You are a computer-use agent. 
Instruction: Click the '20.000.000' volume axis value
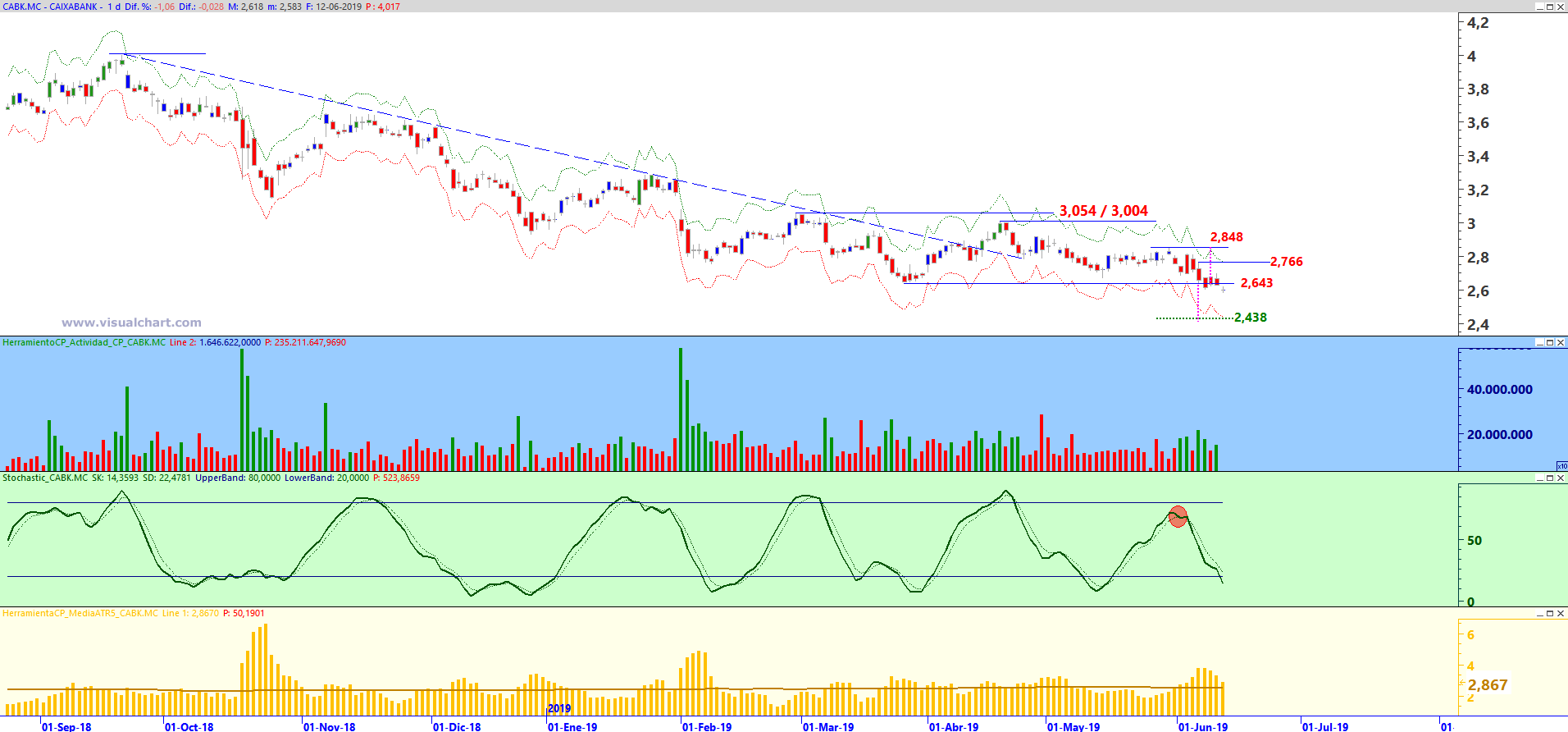[x=1500, y=435]
